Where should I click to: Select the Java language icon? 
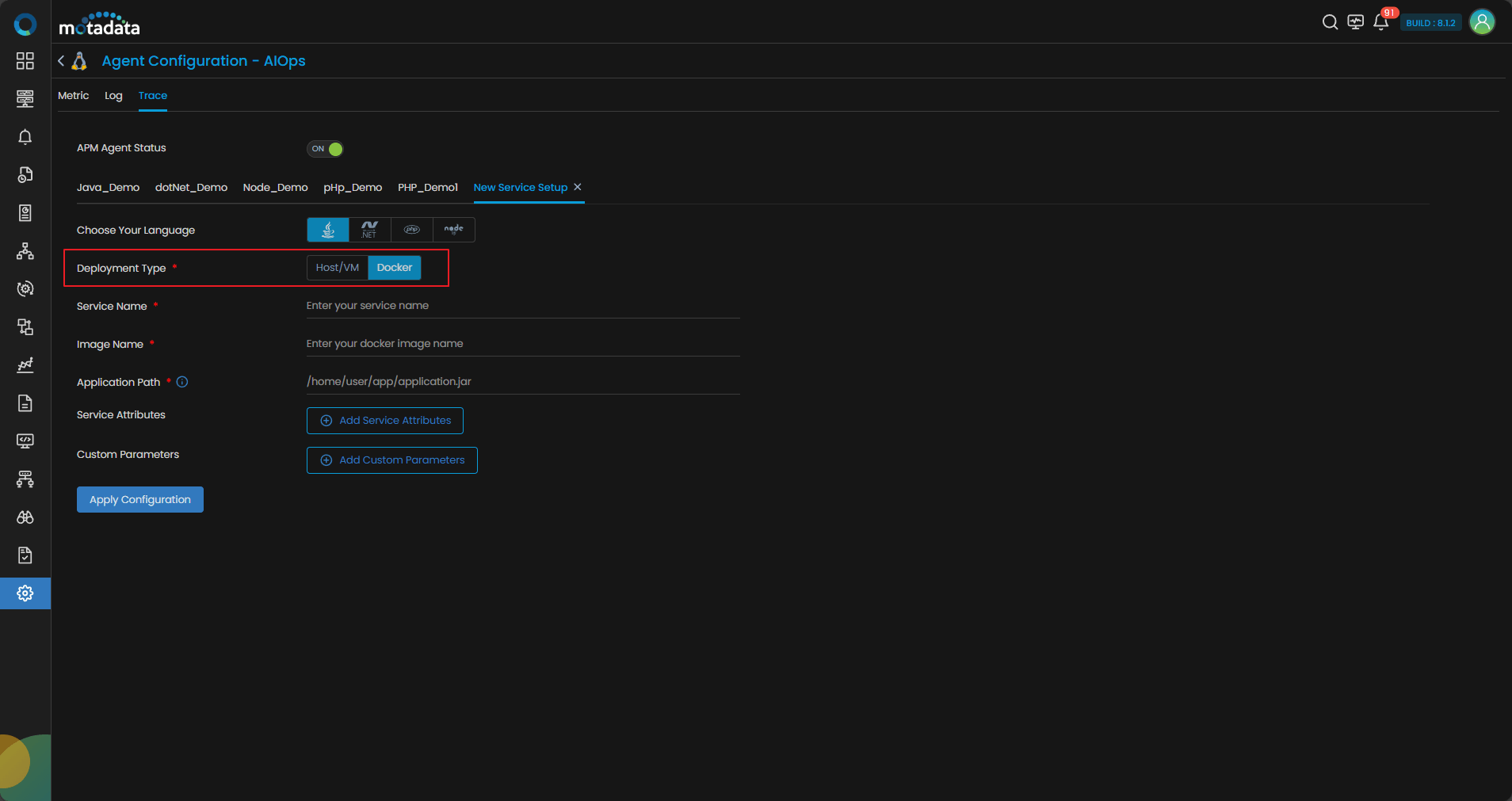328,230
